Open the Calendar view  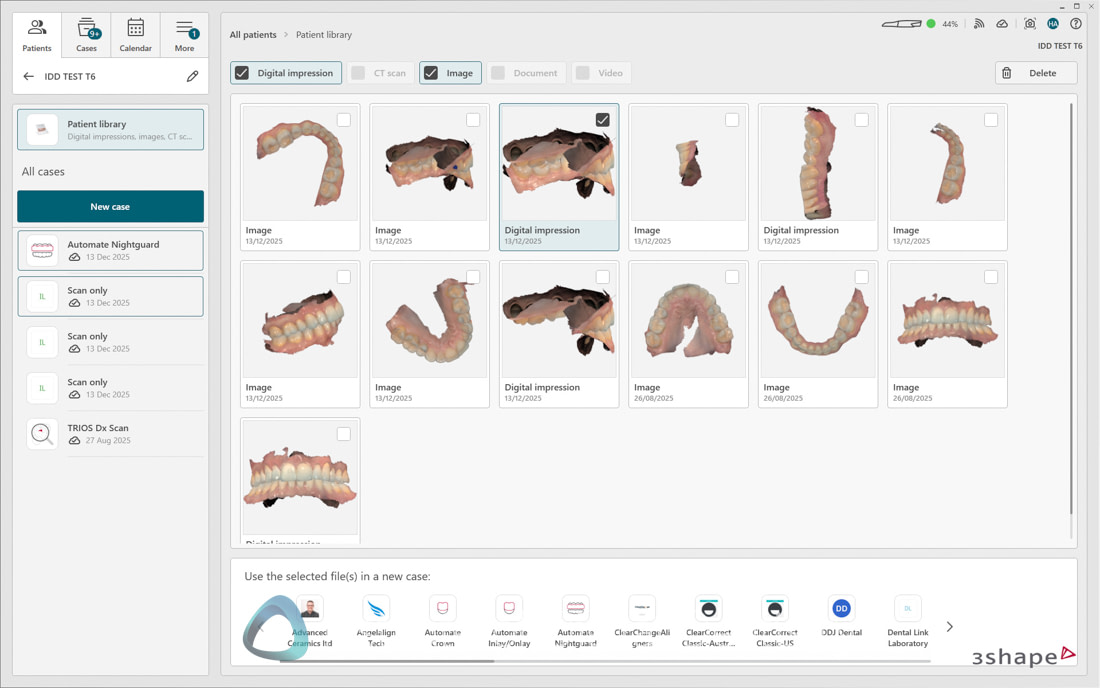pos(135,34)
